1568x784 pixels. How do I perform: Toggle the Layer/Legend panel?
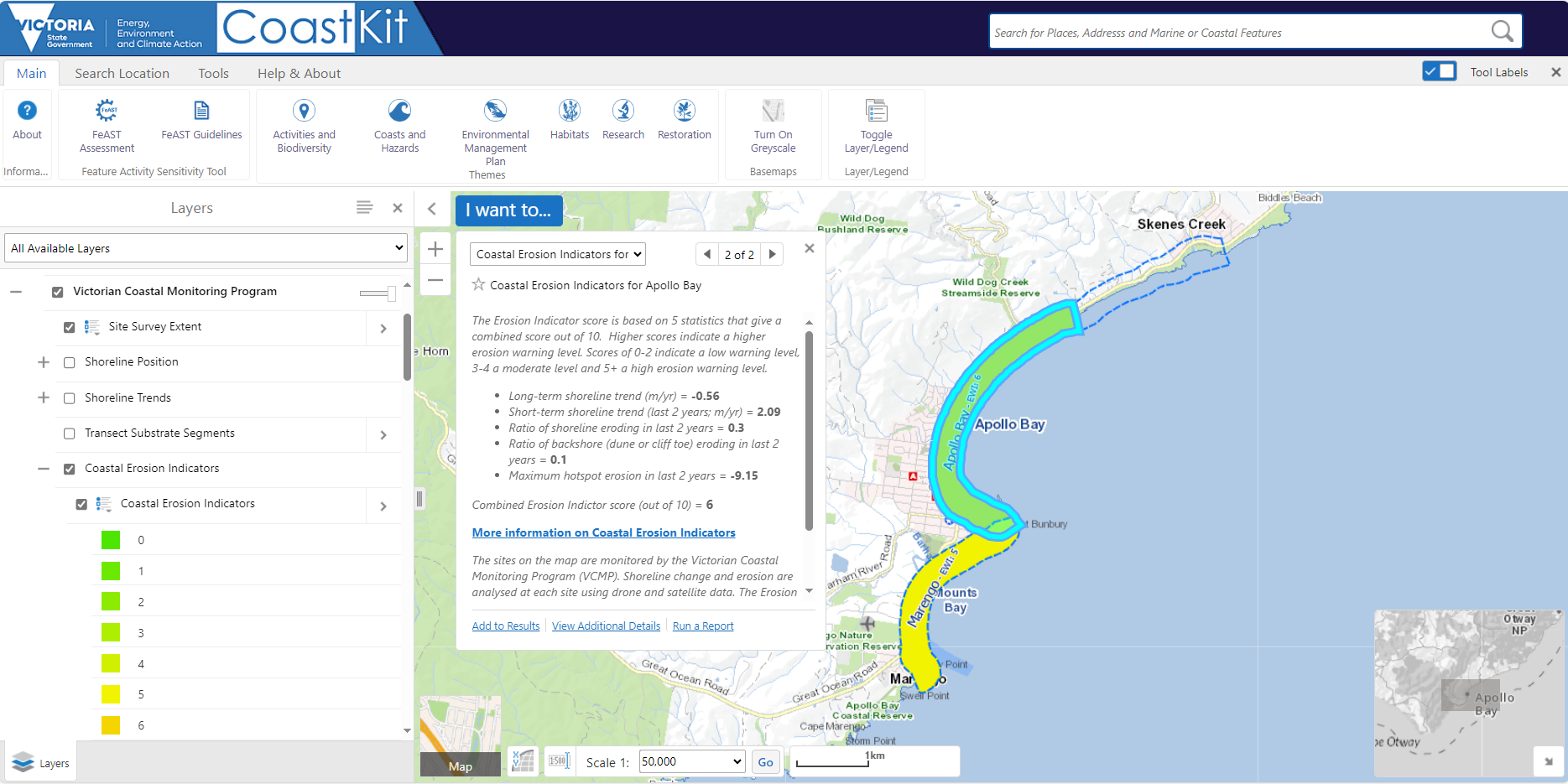click(x=876, y=126)
